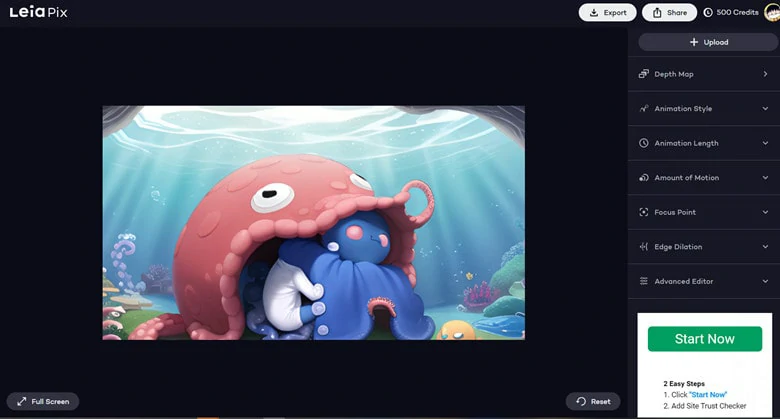The width and height of the screenshot is (780, 419).
Task: Click the Upload button
Action: 709,42
